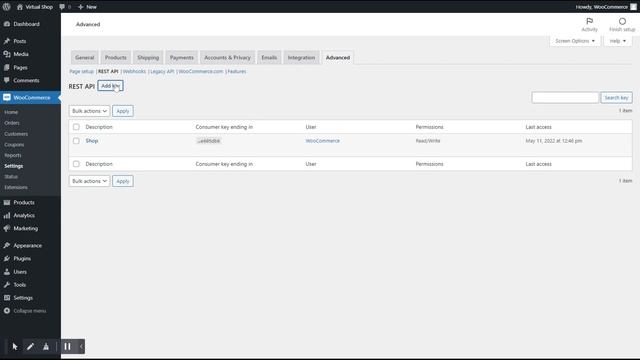The height and width of the screenshot is (360, 640).
Task: Open WooCommerce Orders submenu item
Action: coord(12,123)
